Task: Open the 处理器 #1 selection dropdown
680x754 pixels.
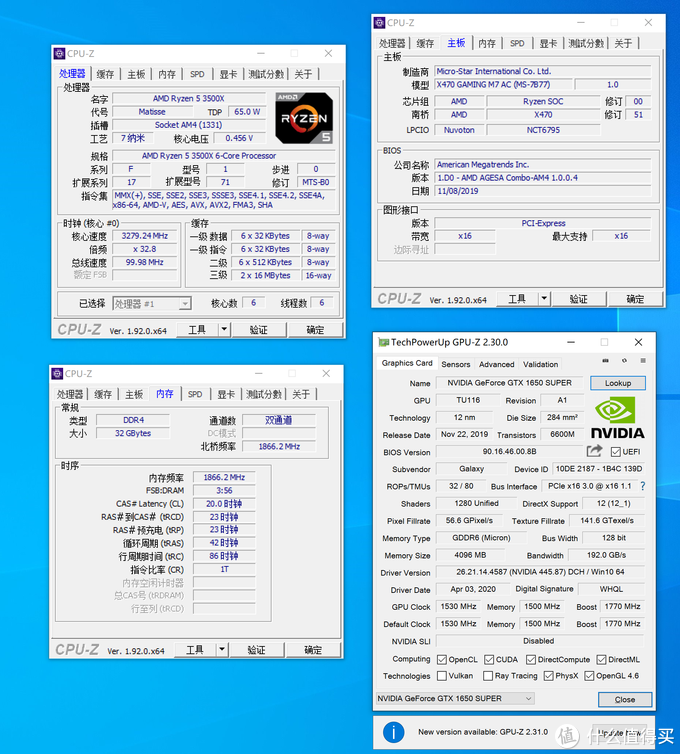Action: [x=152, y=303]
